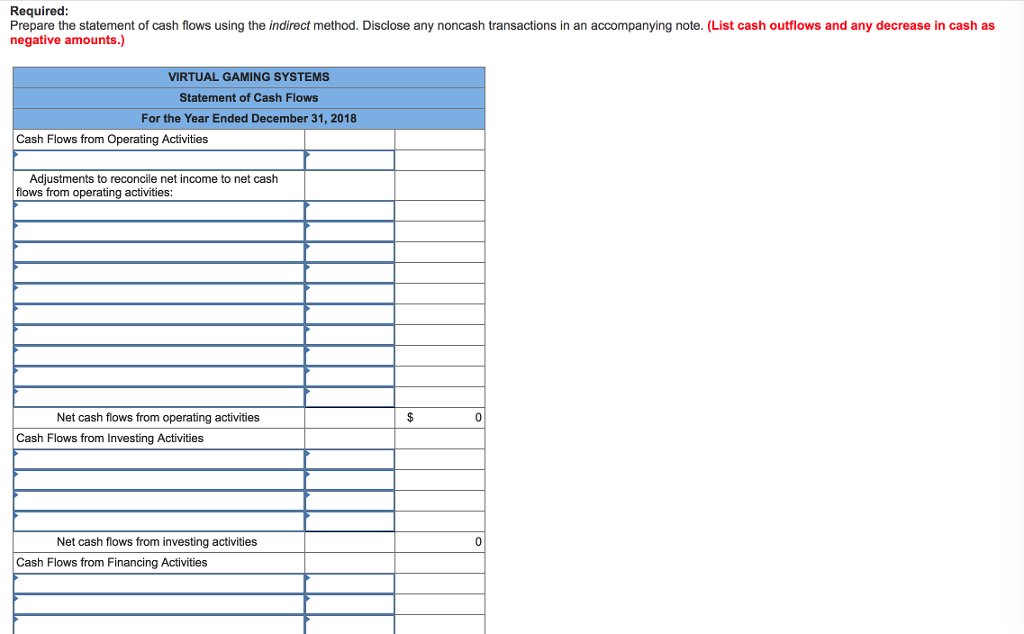Select the first Investing Activities amount cell
1024x634 pixels.
coord(350,459)
